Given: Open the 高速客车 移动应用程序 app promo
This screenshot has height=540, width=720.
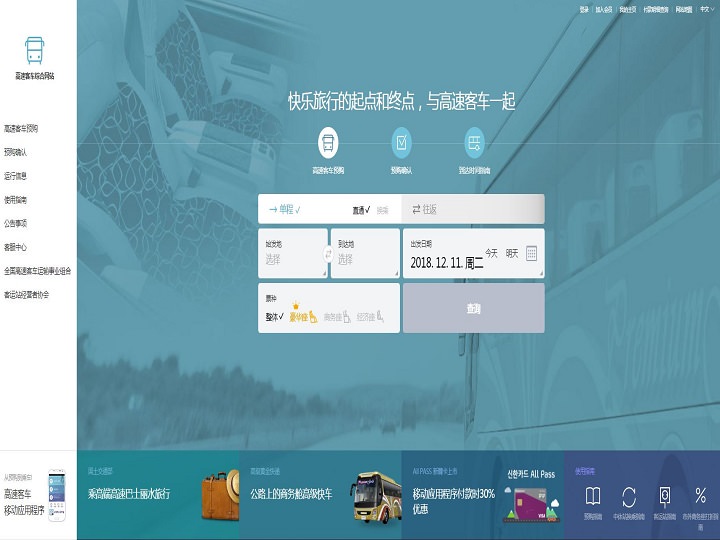Looking at the screenshot, I should coord(24,502).
